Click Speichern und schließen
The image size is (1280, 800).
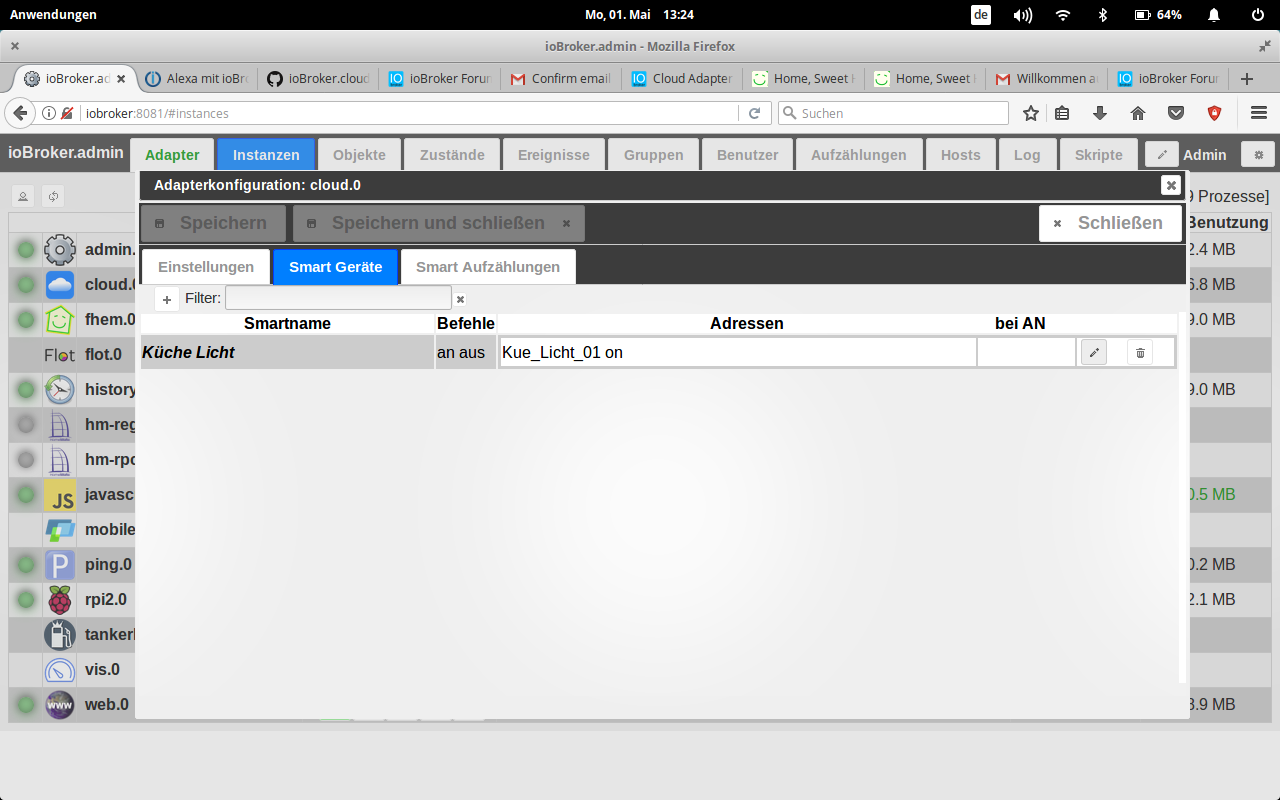tap(439, 223)
